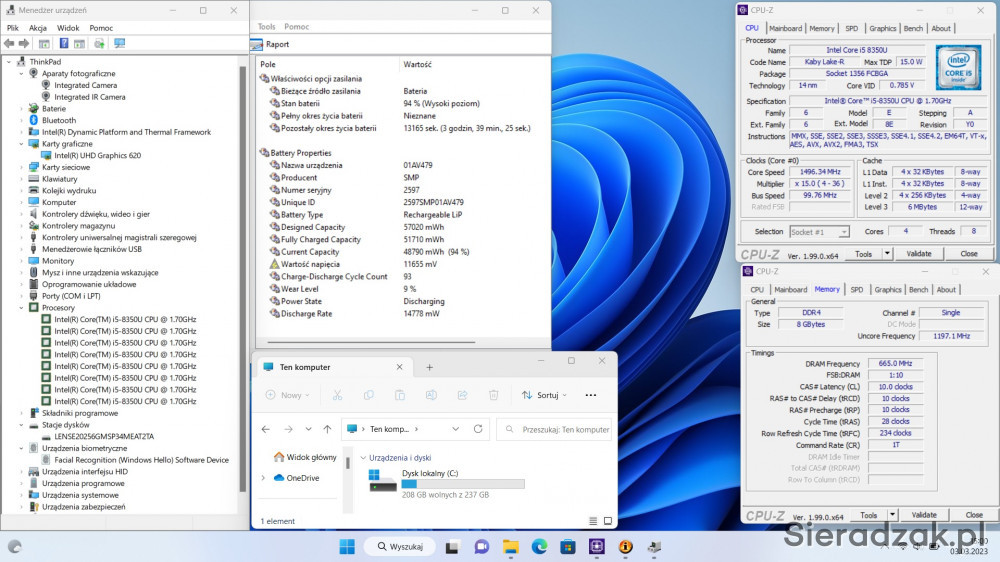Click Validate in upper CPU-Z window
The height and width of the screenshot is (562, 1000).
[x=919, y=254]
